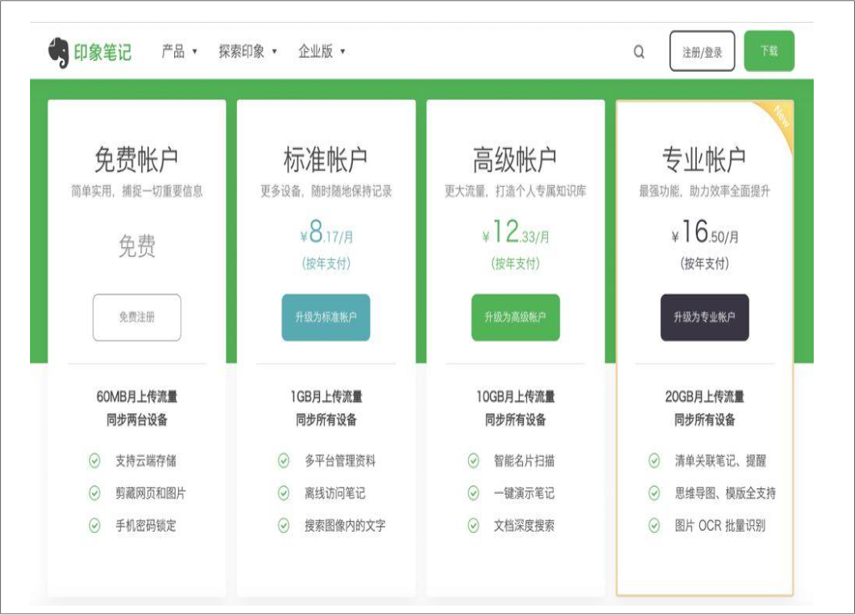The height and width of the screenshot is (615, 855).
Task: Open the search magnifier icon
Action: [639, 52]
